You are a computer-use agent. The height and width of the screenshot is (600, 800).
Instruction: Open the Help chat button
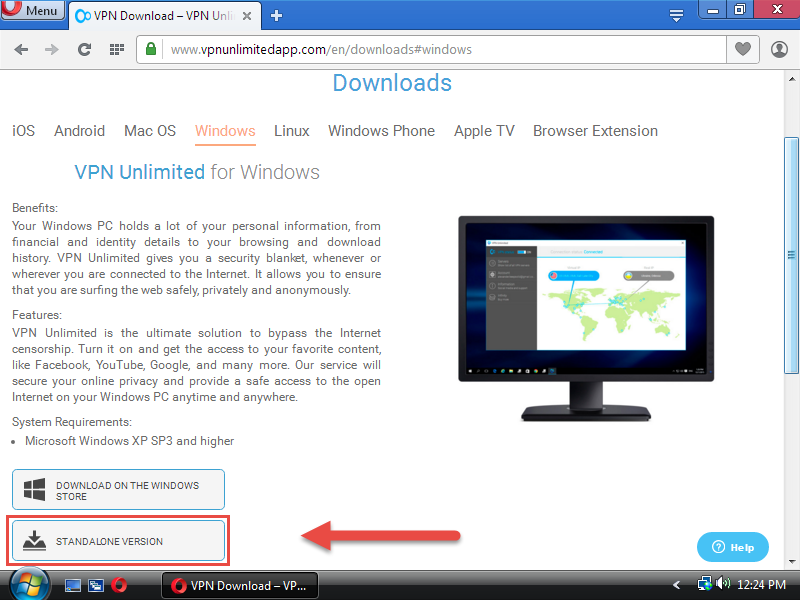[733, 547]
